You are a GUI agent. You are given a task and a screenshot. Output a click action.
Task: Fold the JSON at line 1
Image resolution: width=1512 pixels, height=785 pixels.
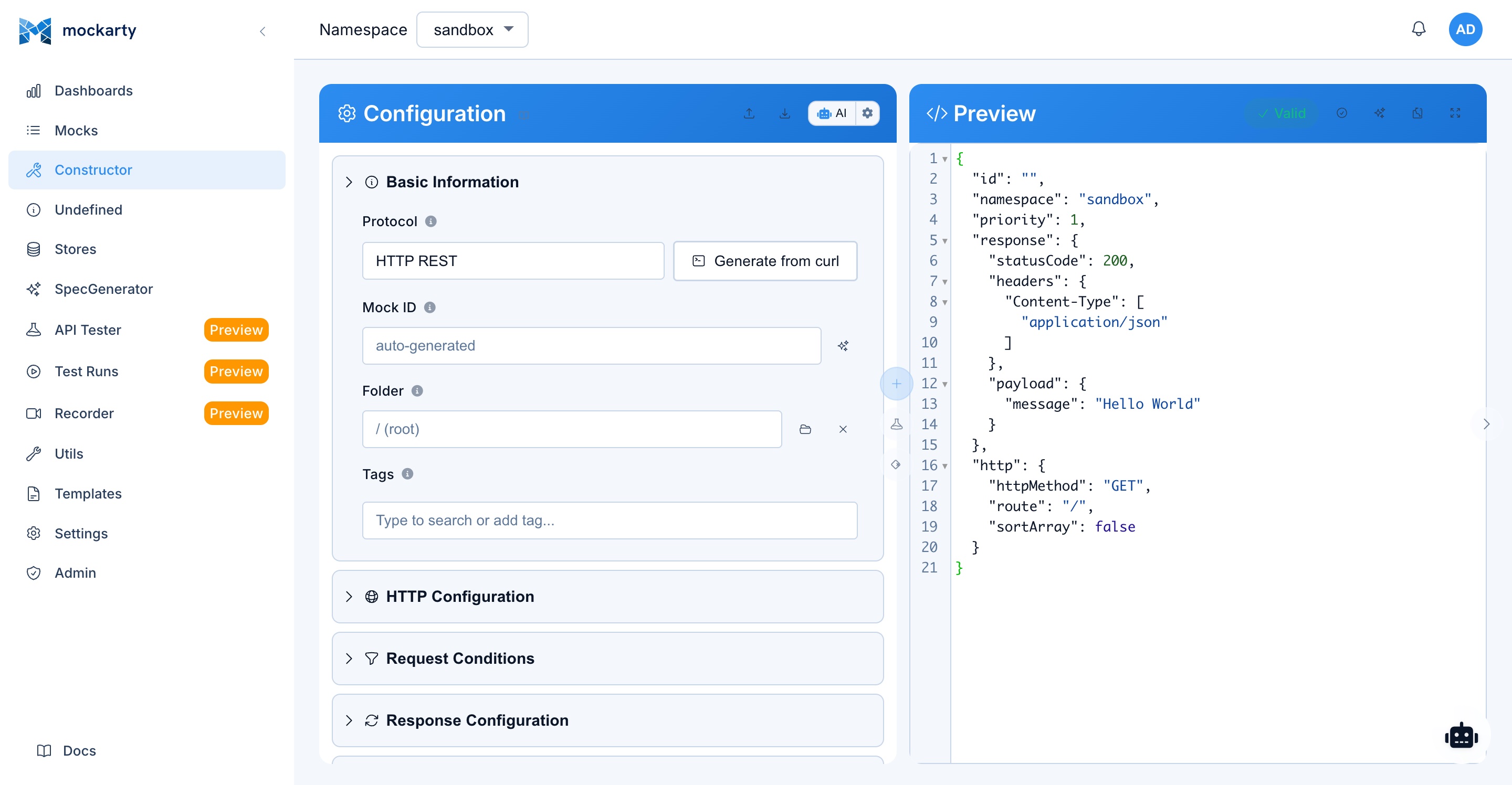(x=945, y=159)
